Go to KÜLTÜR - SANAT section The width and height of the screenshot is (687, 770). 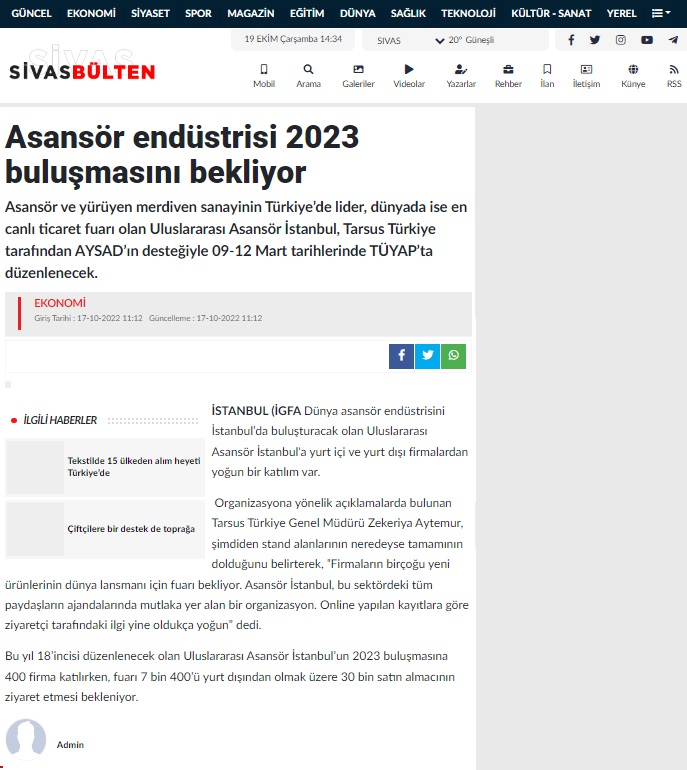click(x=551, y=13)
